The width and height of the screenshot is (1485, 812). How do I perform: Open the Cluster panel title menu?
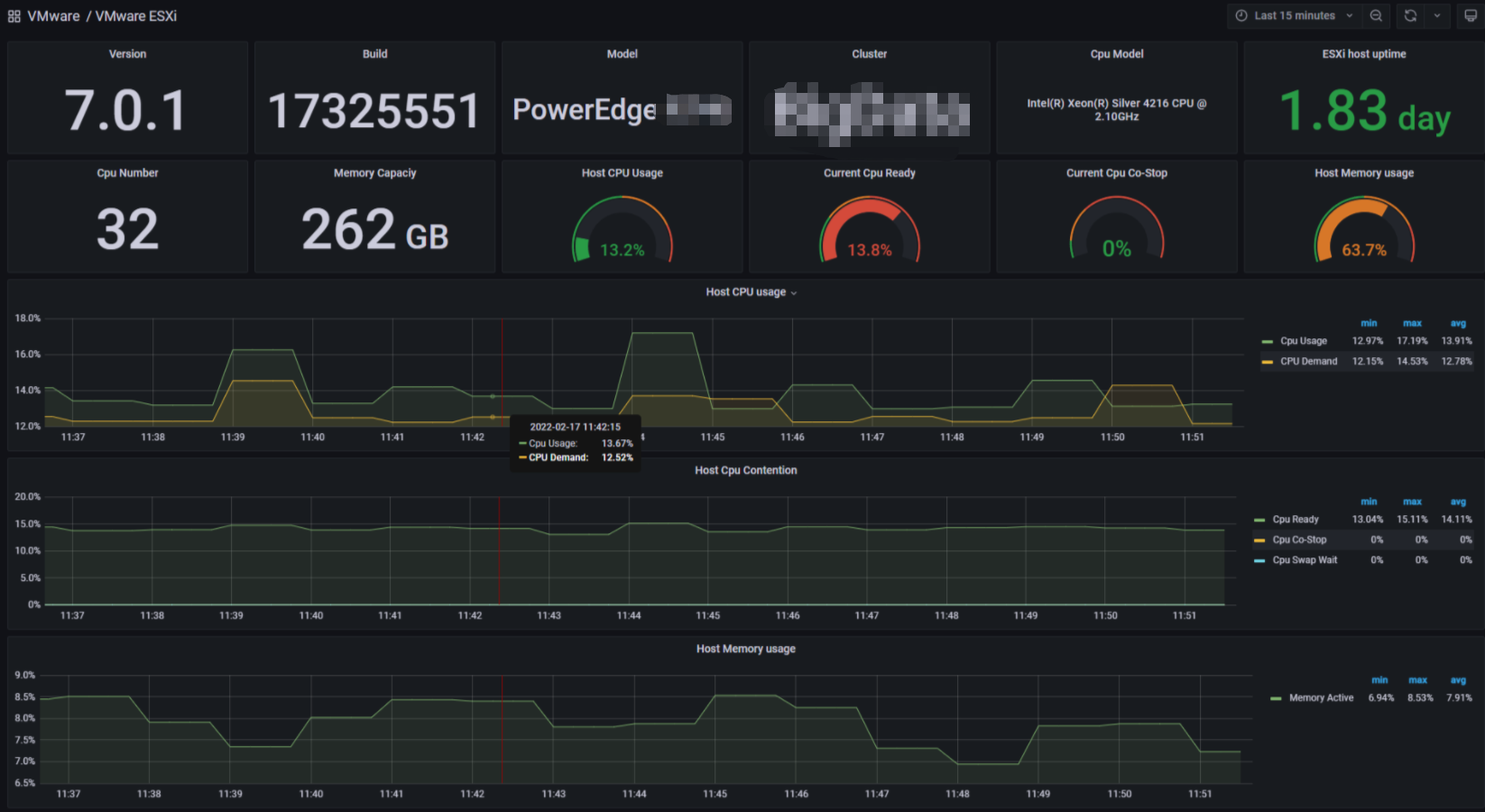pyautogui.click(x=869, y=54)
